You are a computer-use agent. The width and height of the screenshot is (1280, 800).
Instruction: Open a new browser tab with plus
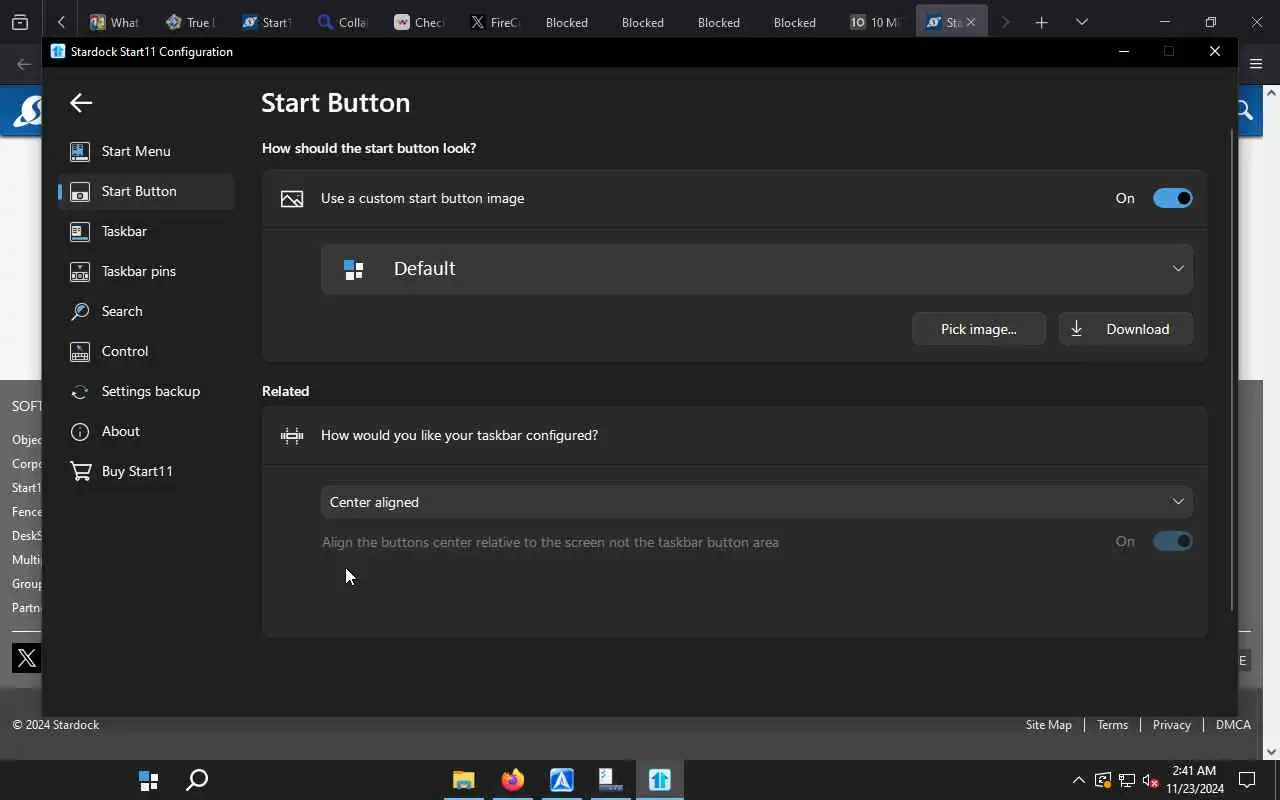(1041, 22)
